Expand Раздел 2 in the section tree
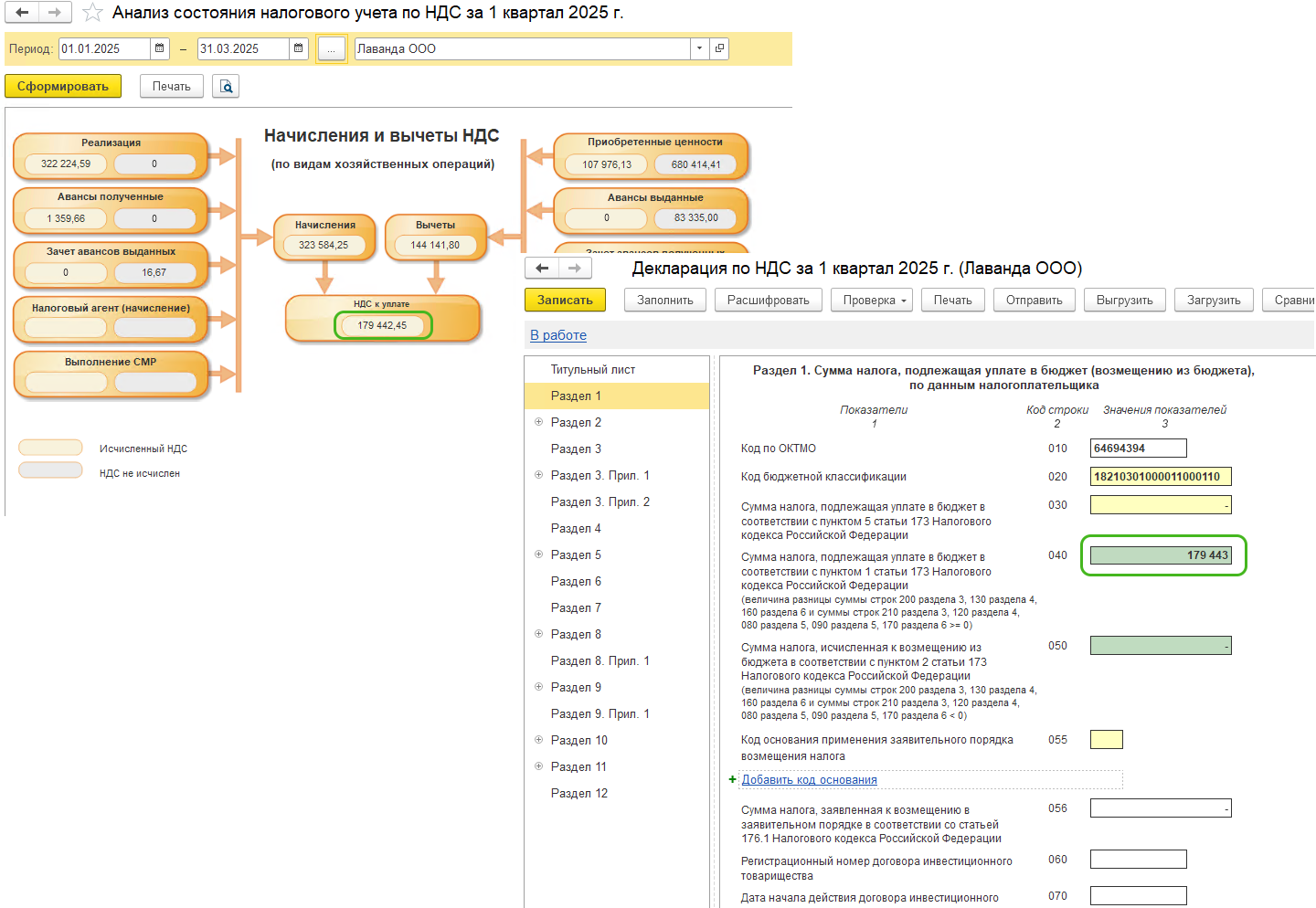The height and width of the screenshot is (908, 1316). click(538, 422)
